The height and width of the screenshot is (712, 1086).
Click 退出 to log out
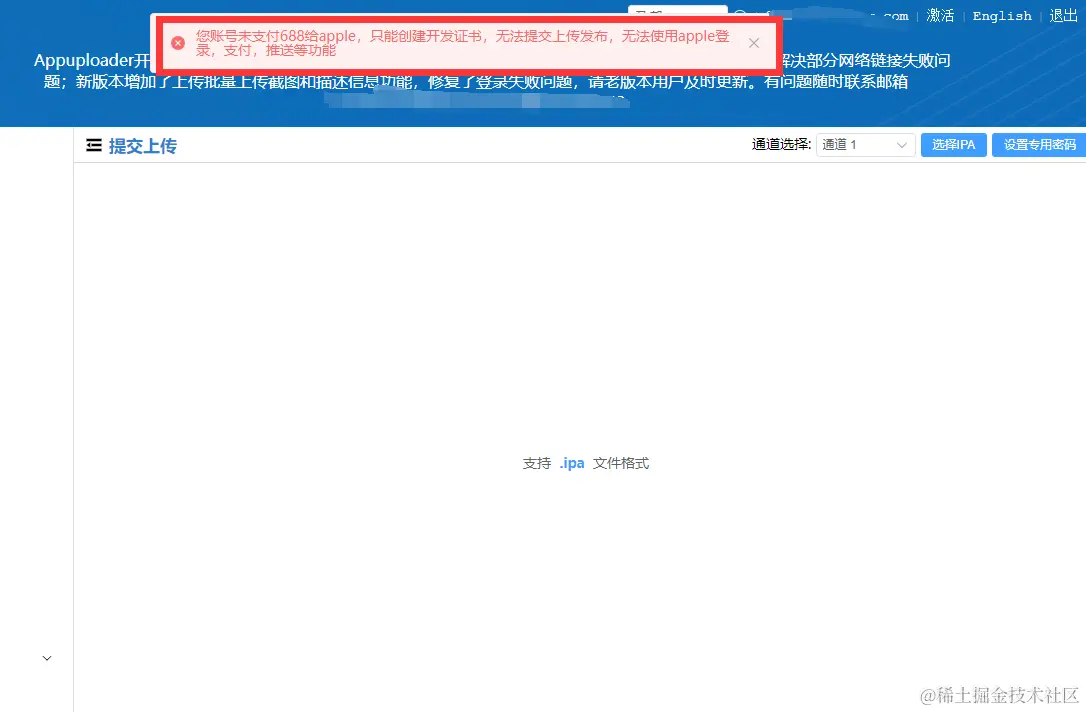(x=1063, y=16)
